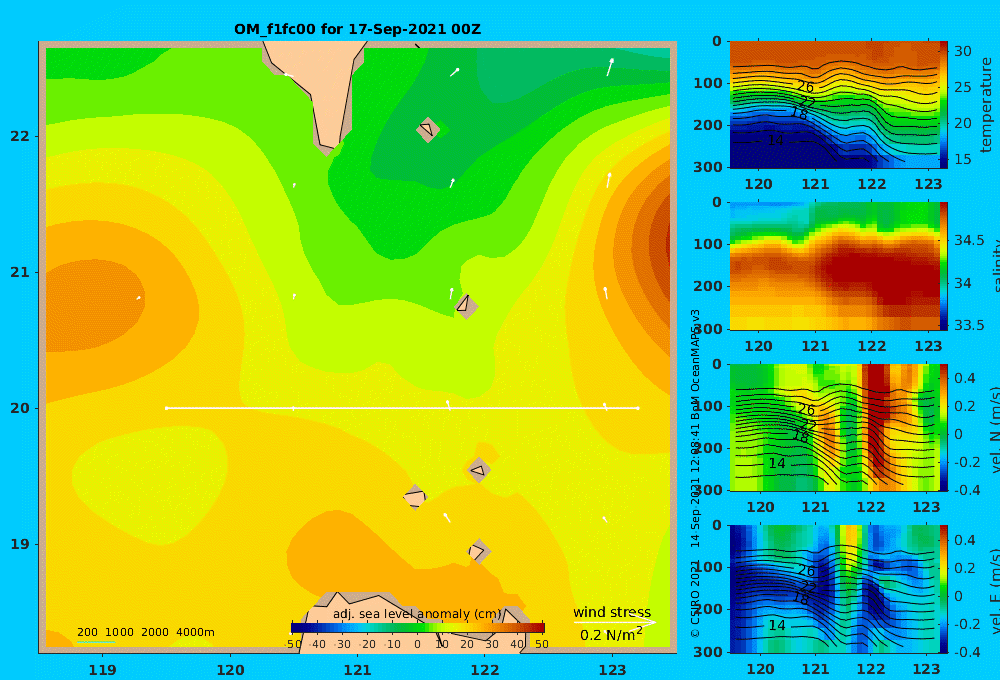This screenshot has width=1000, height=680.
Task: Click the 'wind stress' legend label
Action: tap(612, 612)
